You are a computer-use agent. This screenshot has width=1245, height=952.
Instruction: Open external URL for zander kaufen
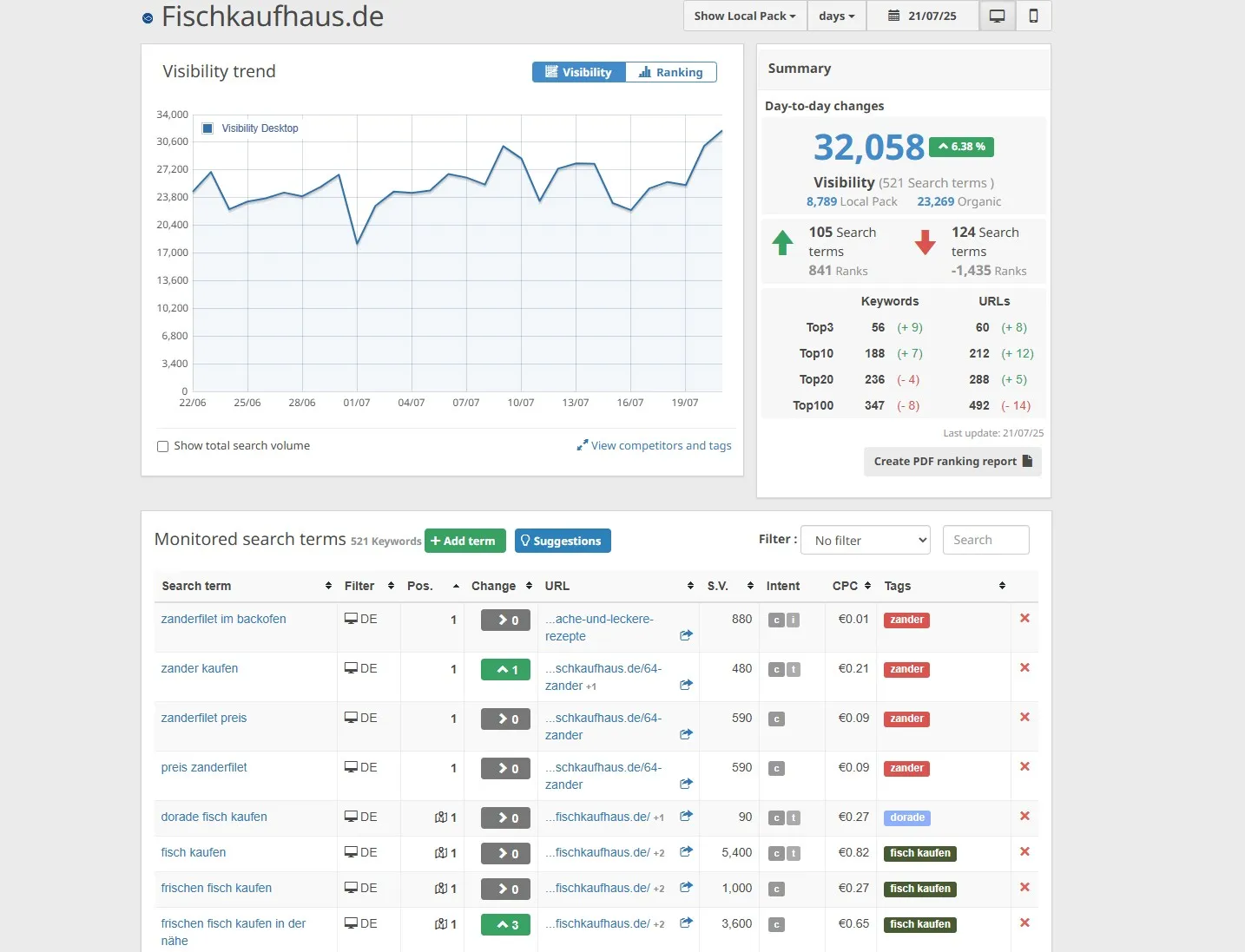coord(686,685)
